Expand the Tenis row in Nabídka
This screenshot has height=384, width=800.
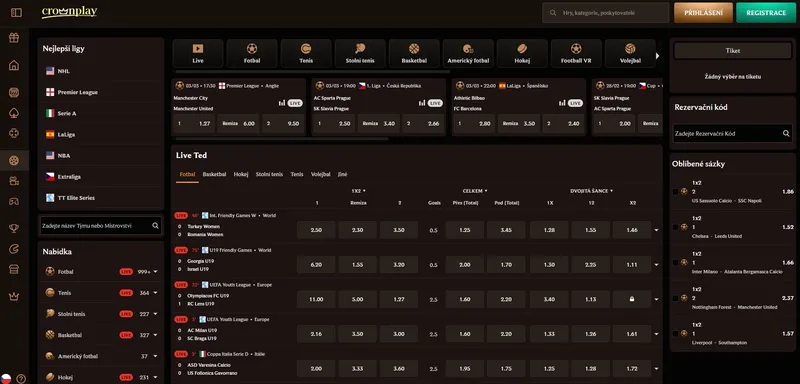click(155, 293)
